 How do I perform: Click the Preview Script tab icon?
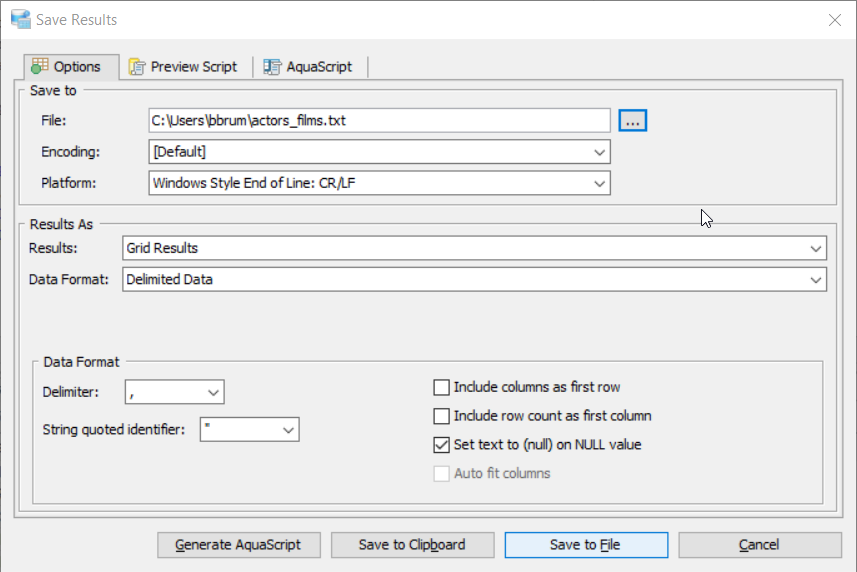137,67
